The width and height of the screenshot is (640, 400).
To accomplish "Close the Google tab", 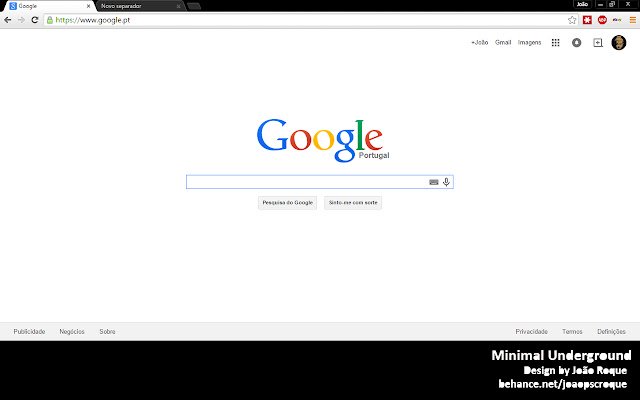I will coord(88,6).
